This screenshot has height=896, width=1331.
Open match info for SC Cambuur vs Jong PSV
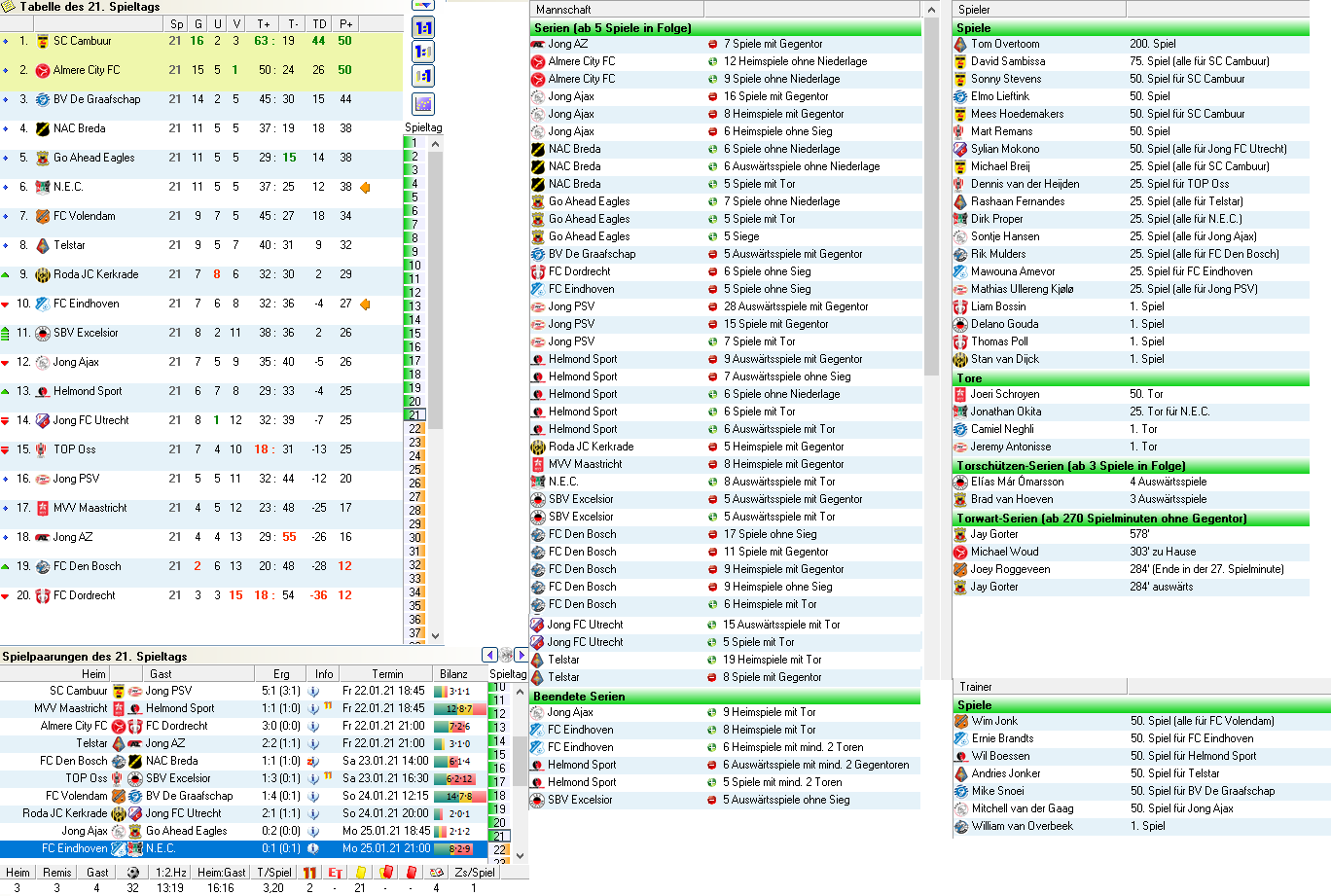[x=313, y=691]
